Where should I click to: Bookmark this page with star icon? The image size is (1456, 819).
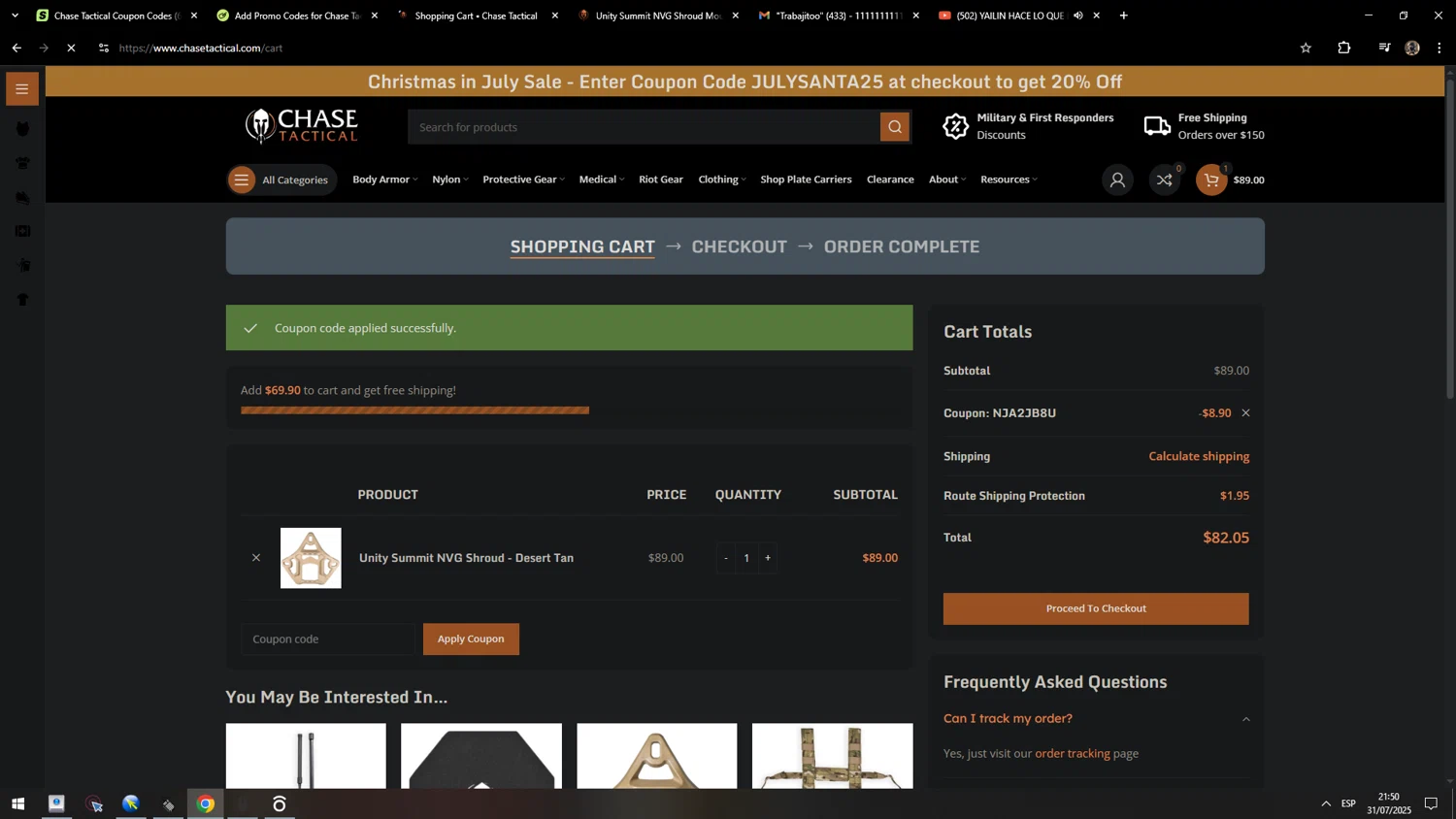point(1306,48)
